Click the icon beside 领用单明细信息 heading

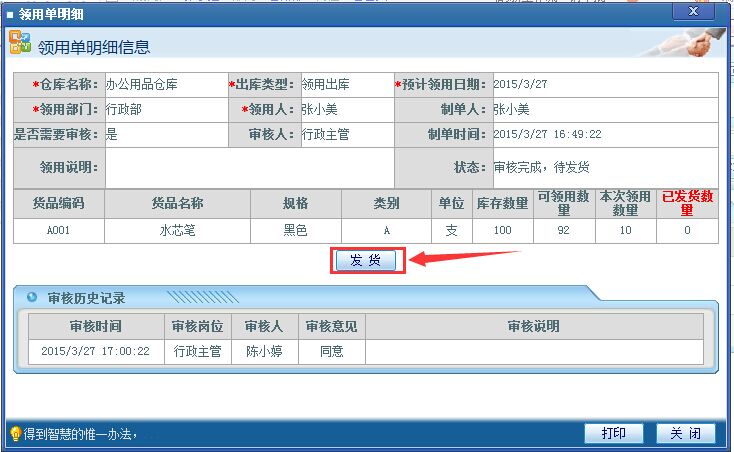coord(19,43)
